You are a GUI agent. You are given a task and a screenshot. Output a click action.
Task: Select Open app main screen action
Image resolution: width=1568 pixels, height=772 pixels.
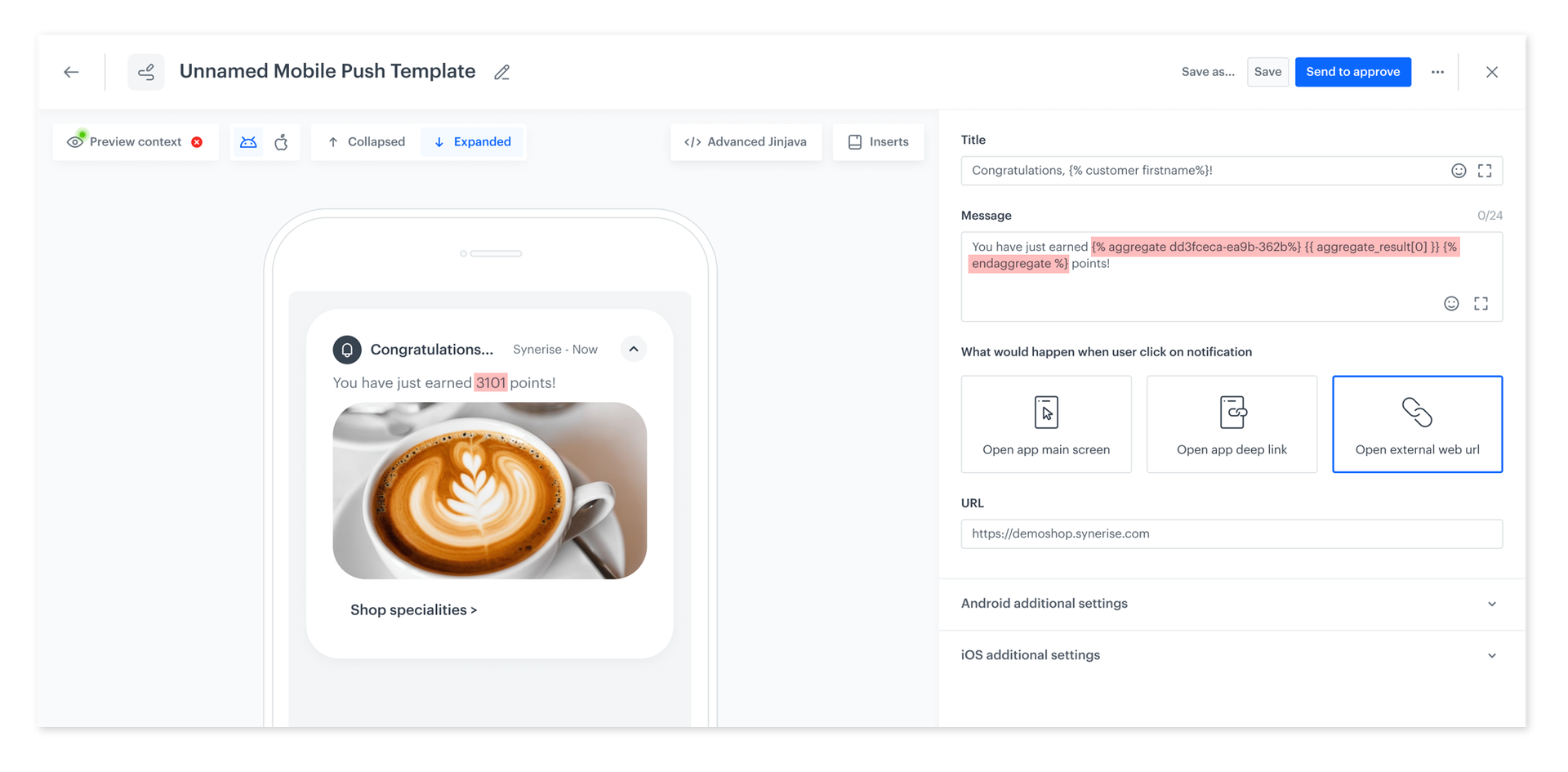1046,424
